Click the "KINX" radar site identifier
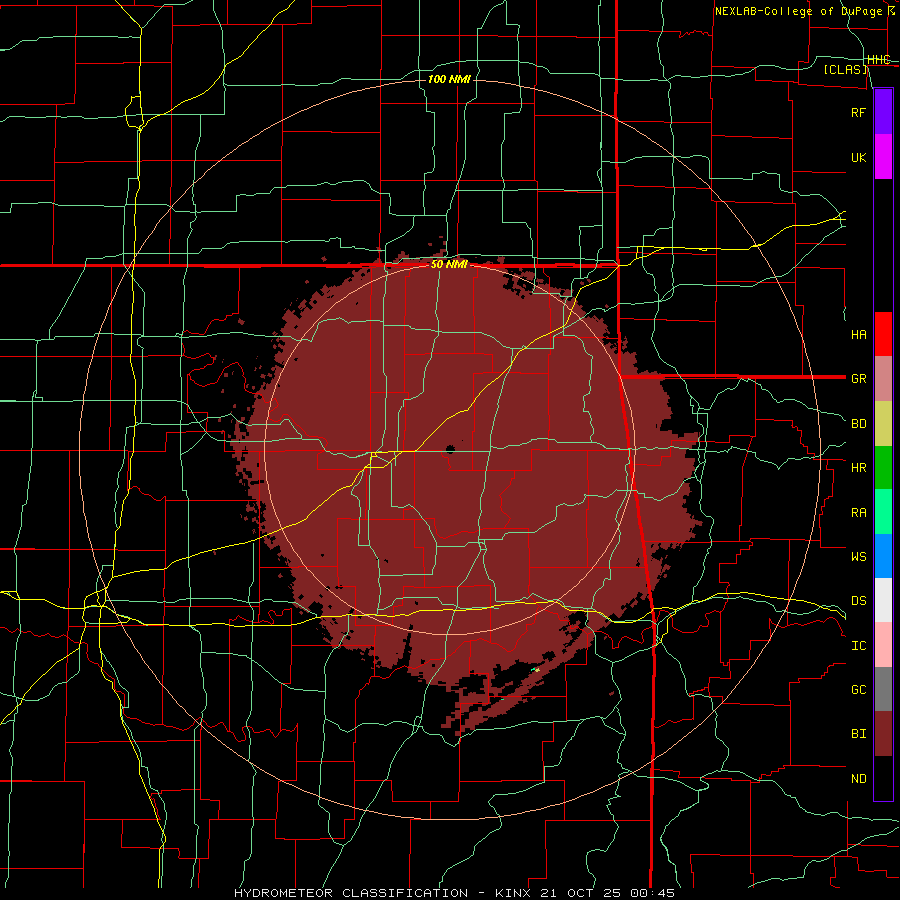Image resolution: width=900 pixels, height=900 pixels. point(513,893)
